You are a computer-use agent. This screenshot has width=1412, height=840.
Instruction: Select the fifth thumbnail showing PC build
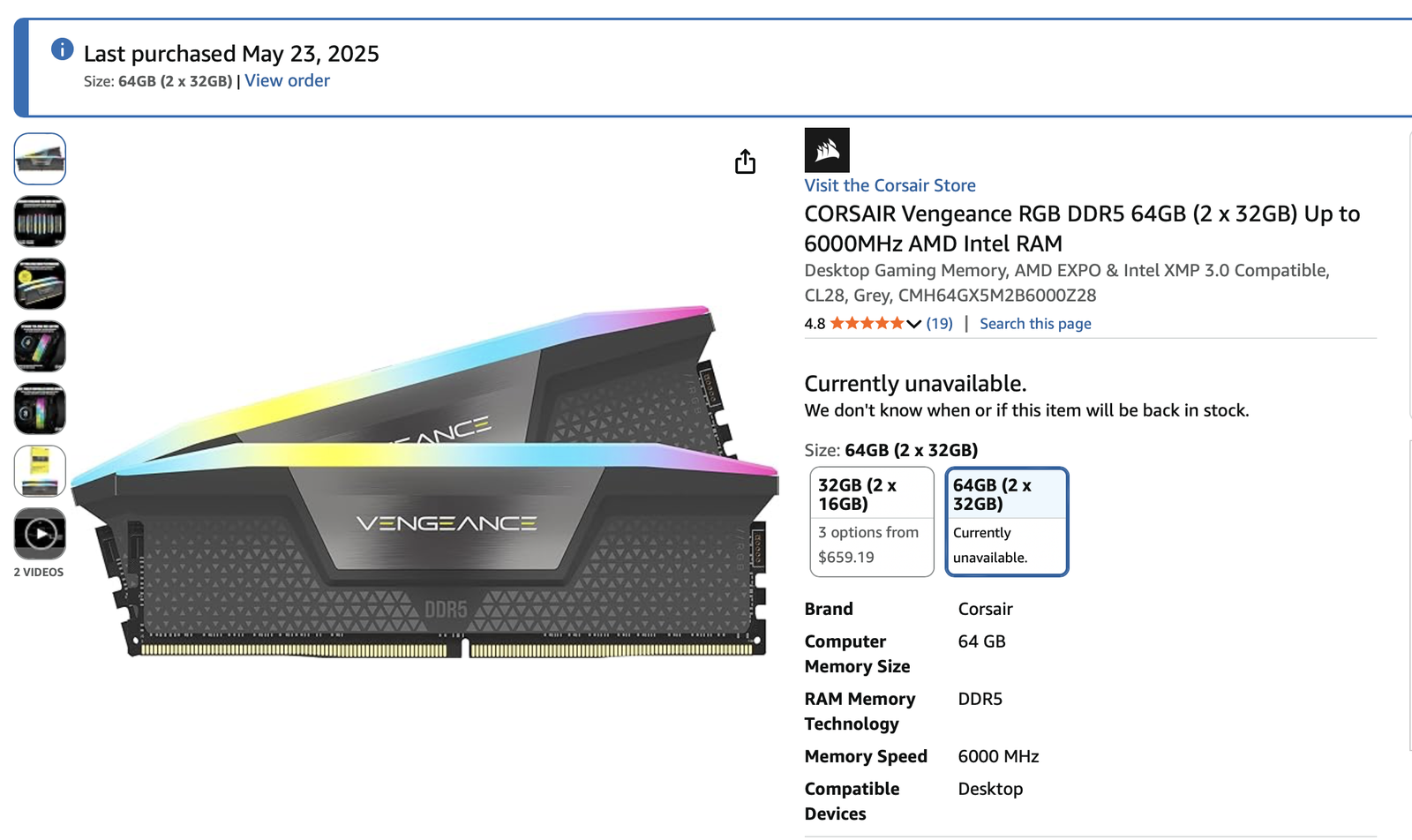point(40,409)
